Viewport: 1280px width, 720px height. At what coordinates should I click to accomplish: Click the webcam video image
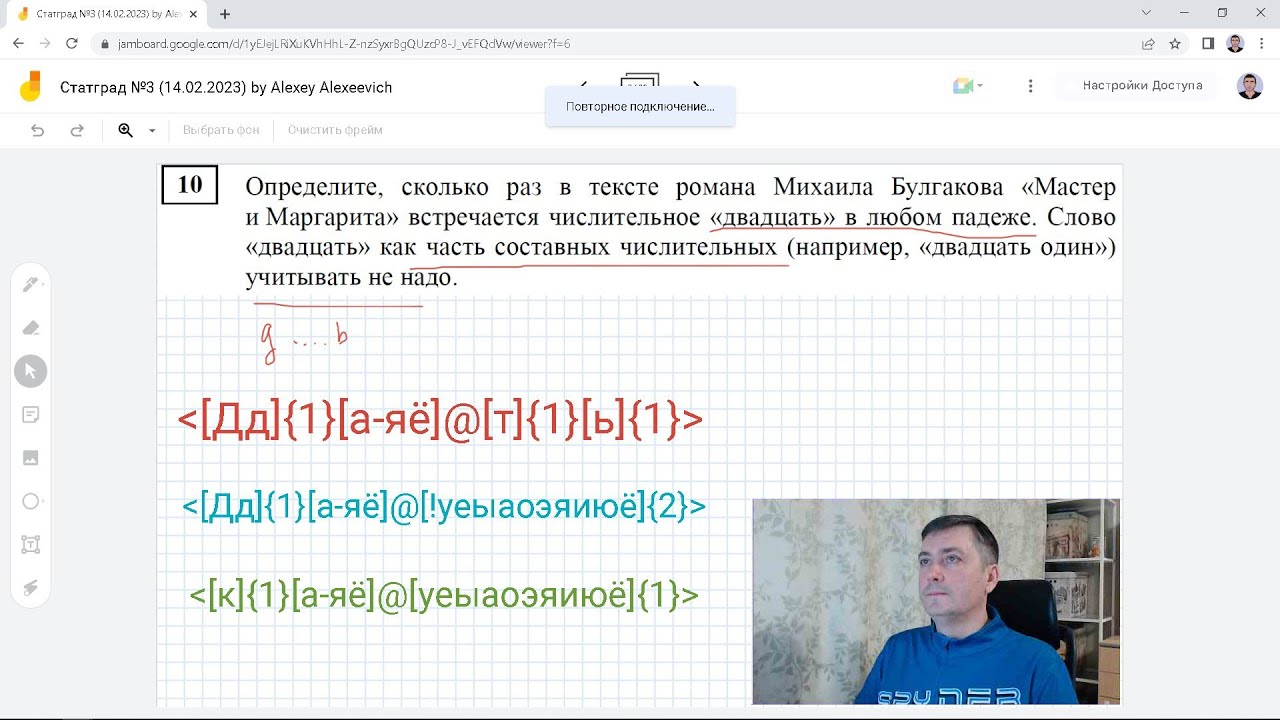(936, 601)
